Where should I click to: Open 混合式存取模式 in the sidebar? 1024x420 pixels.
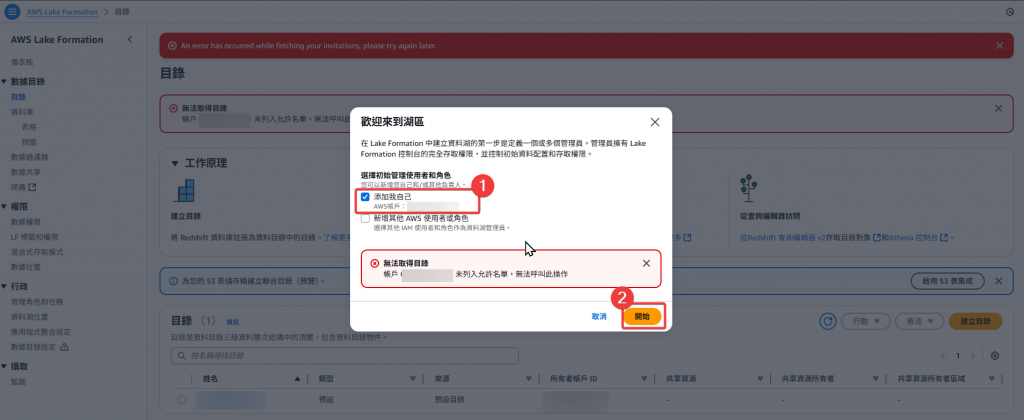point(37,252)
